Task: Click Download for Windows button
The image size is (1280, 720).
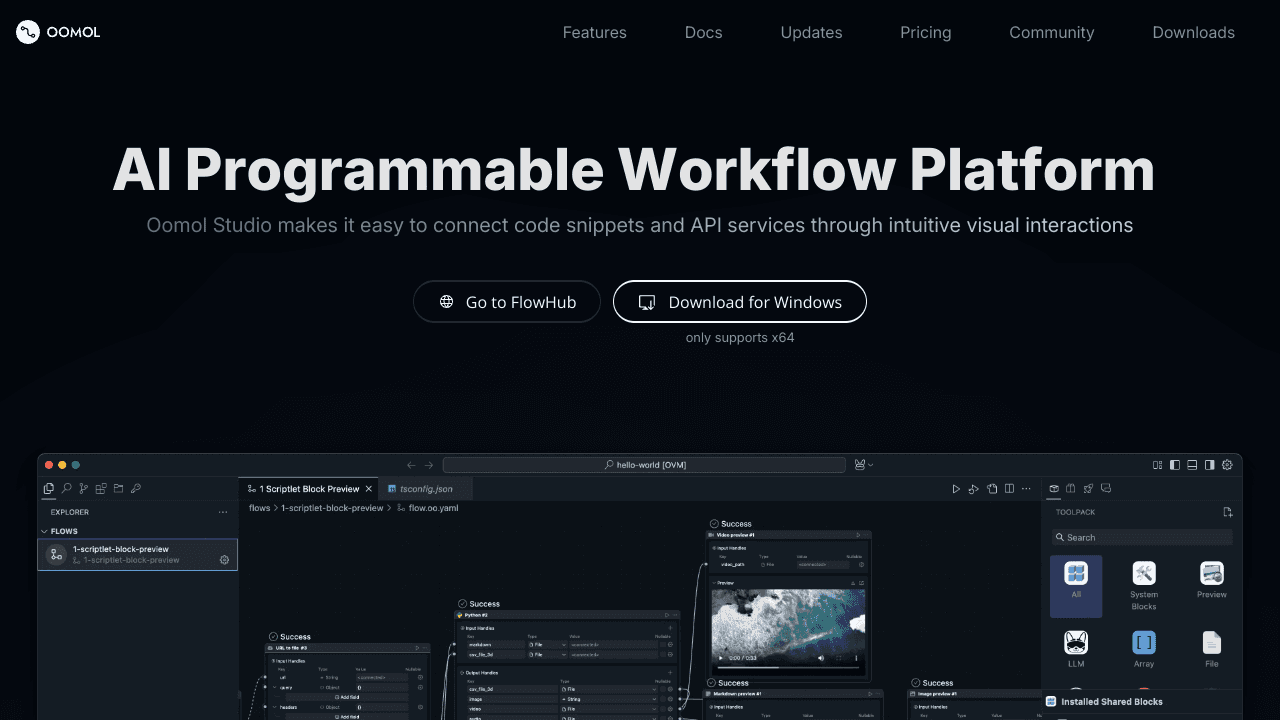Action: (x=739, y=302)
